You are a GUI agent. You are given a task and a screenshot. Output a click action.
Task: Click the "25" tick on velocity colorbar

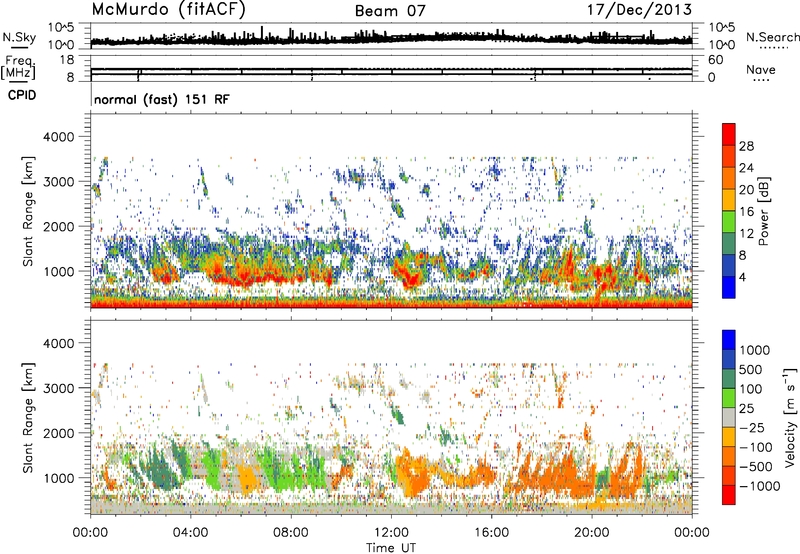pos(746,409)
